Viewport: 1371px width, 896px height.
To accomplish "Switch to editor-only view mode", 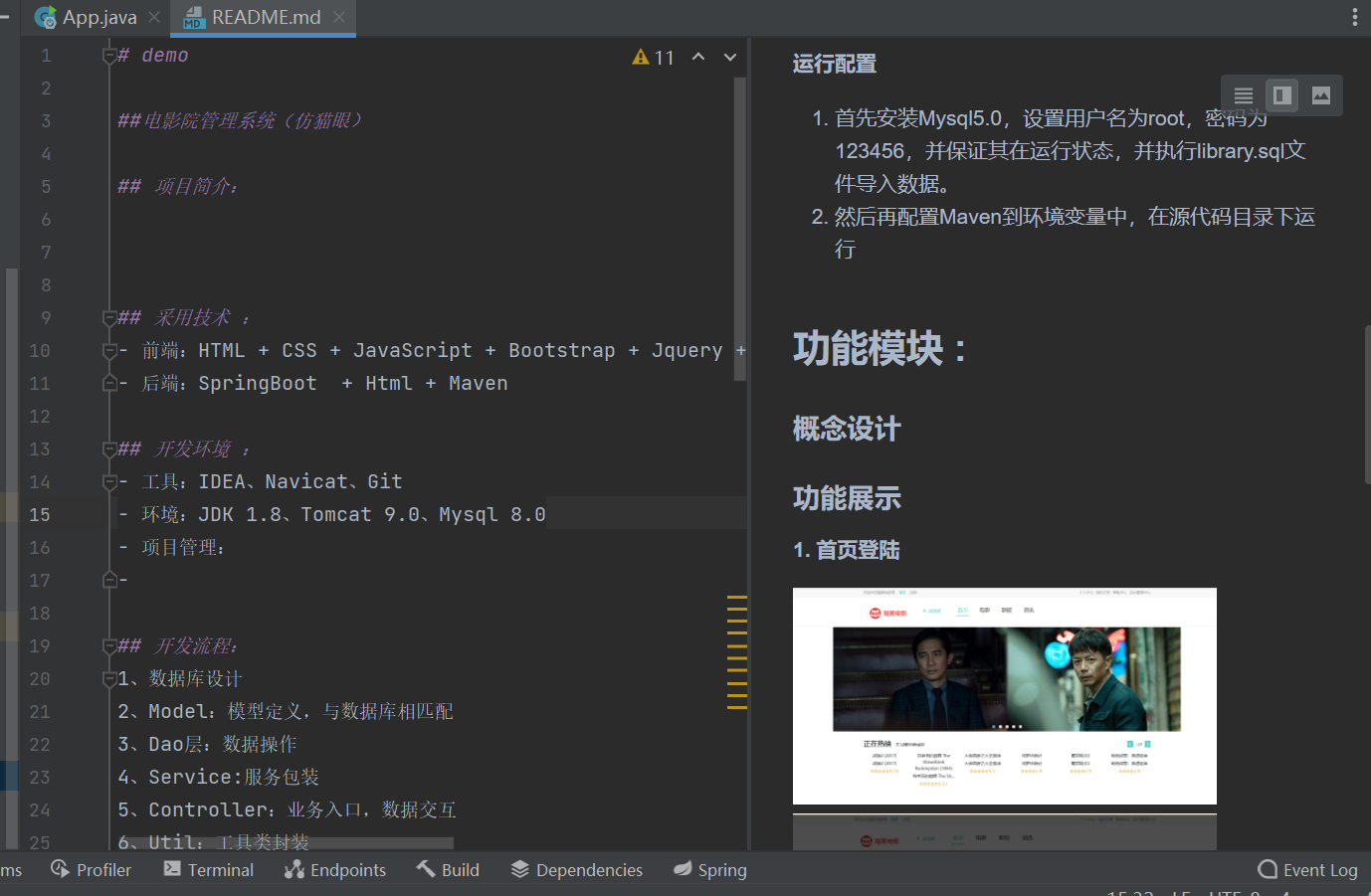I will click(1243, 95).
